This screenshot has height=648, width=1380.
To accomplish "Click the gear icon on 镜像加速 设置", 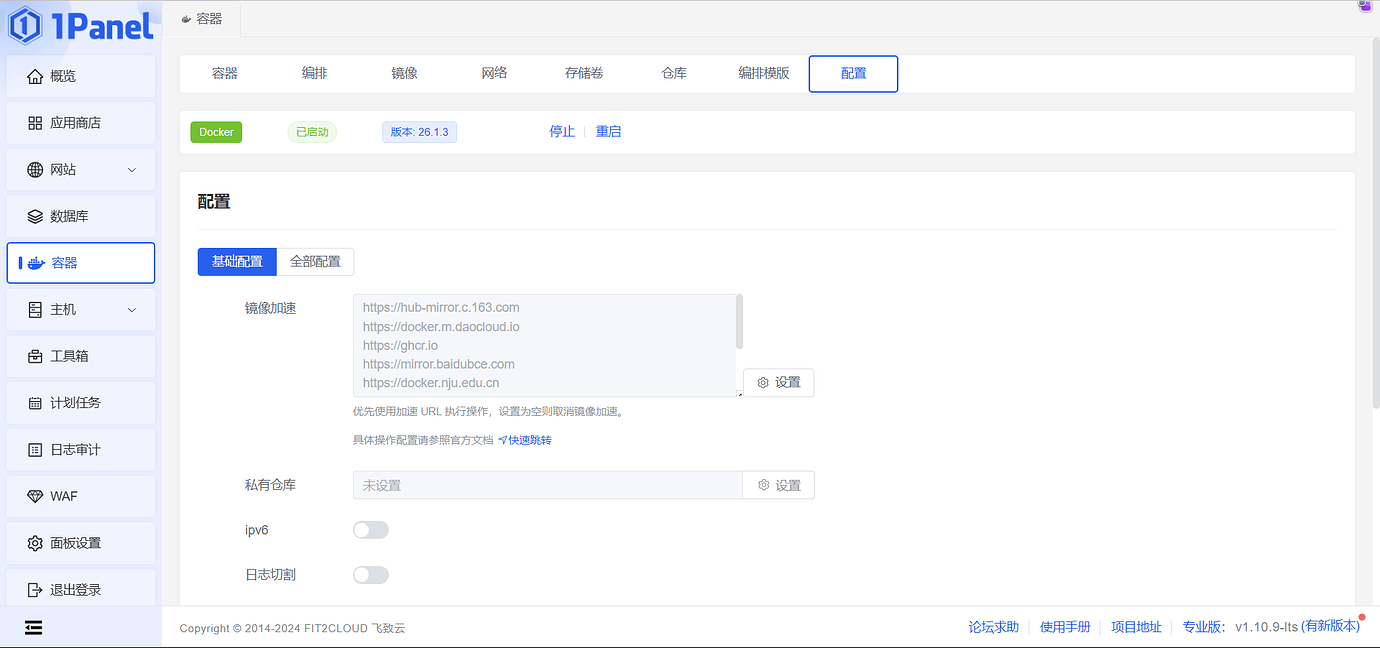I will pyautogui.click(x=763, y=383).
